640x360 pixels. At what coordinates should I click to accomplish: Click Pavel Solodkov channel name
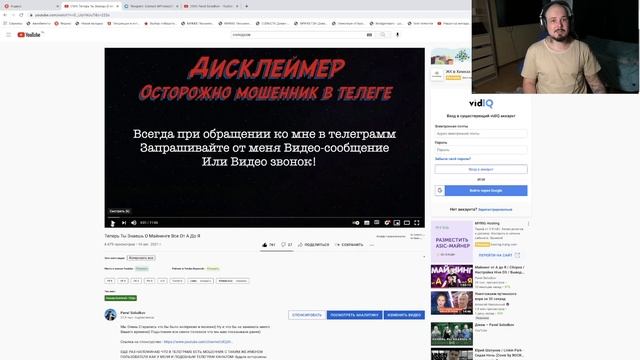tap(133, 313)
